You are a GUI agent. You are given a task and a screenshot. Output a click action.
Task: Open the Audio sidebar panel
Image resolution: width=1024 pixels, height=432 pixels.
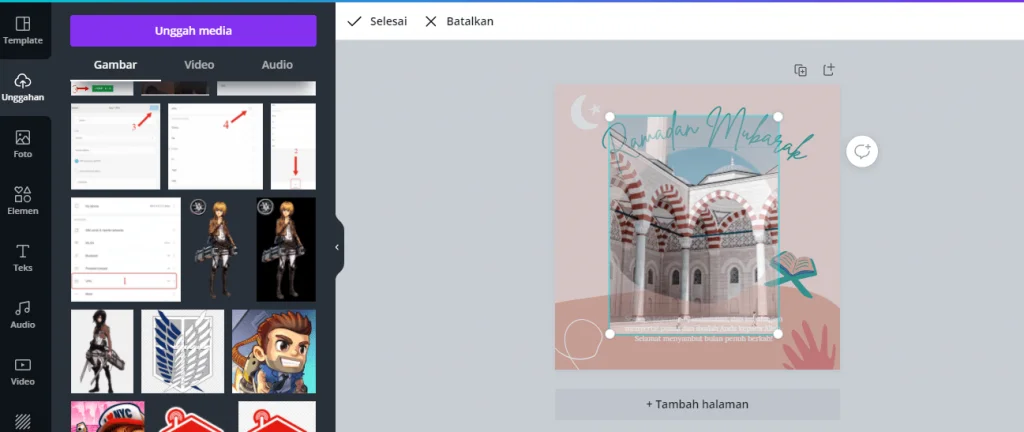click(x=22, y=314)
